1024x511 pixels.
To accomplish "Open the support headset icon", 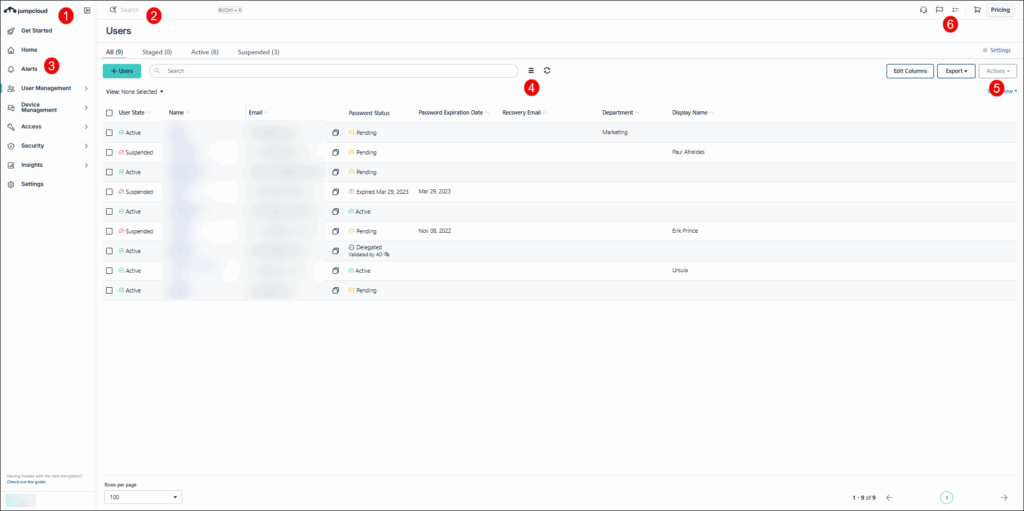I will [923, 10].
